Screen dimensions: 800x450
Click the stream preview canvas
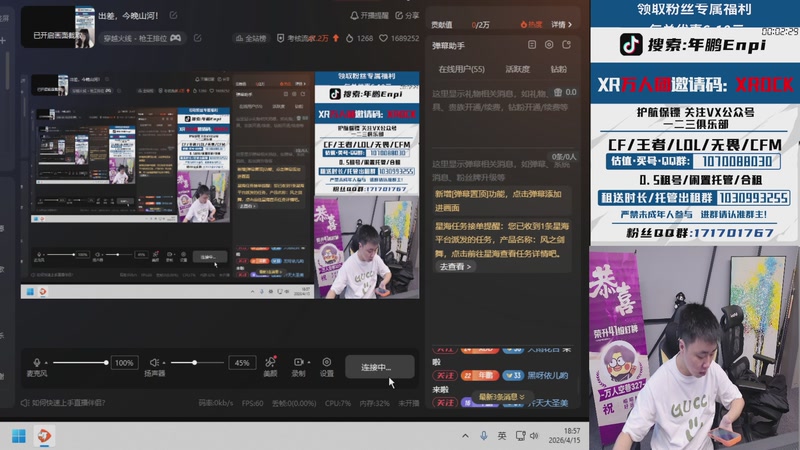[x=220, y=185]
